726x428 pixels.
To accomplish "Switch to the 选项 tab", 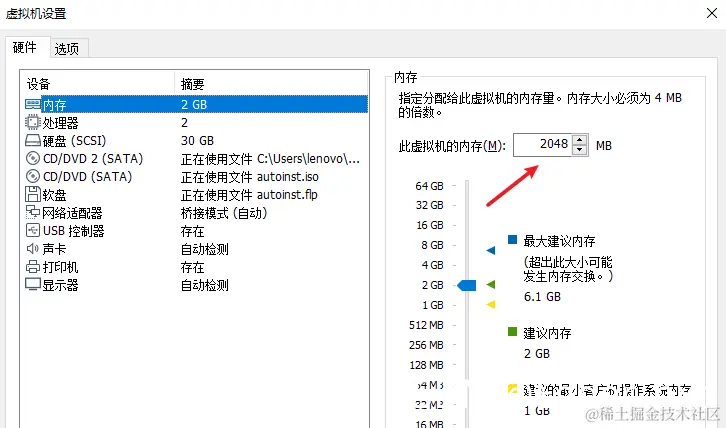I will pyautogui.click(x=67, y=49).
